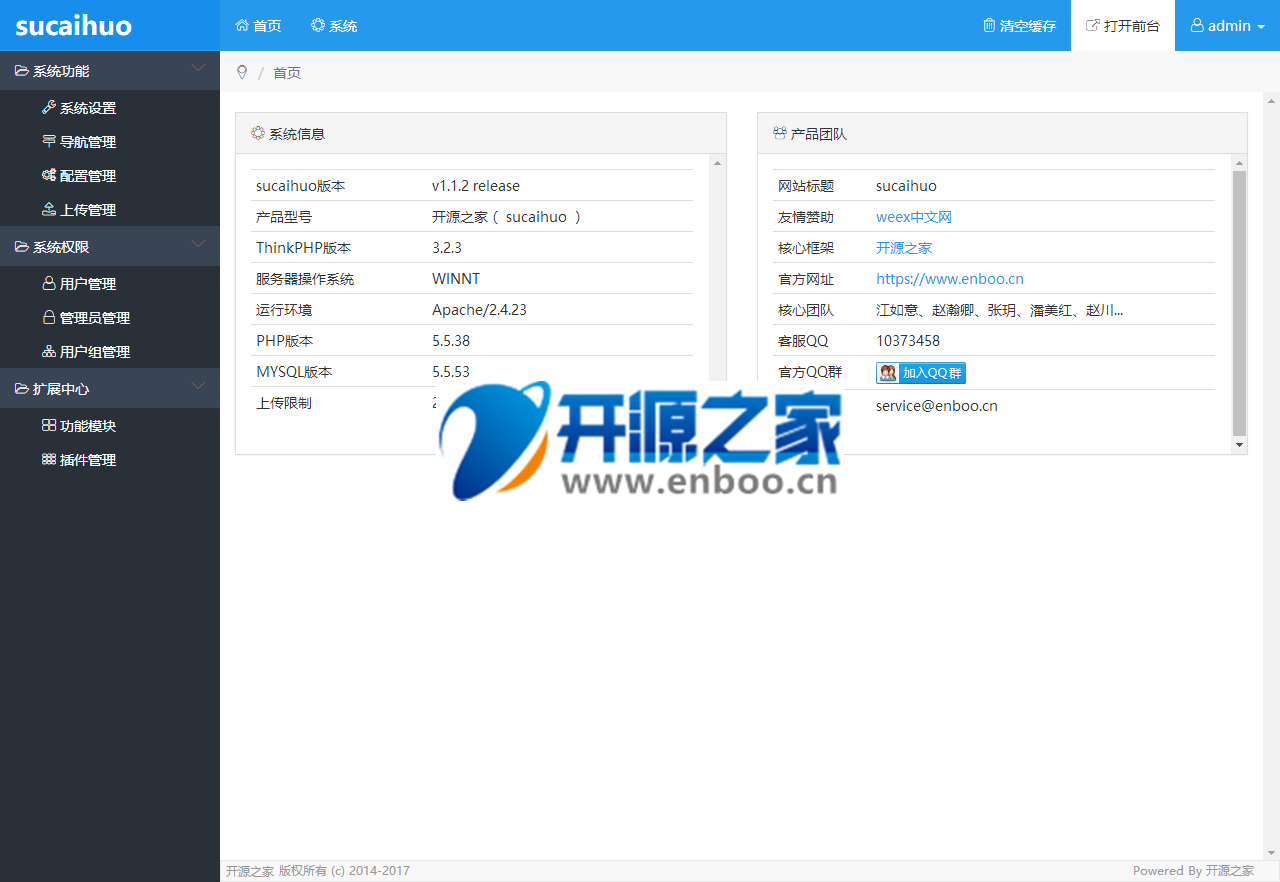Click the folder icon of 系统功能
The width and height of the screenshot is (1280, 882).
click(x=22, y=71)
